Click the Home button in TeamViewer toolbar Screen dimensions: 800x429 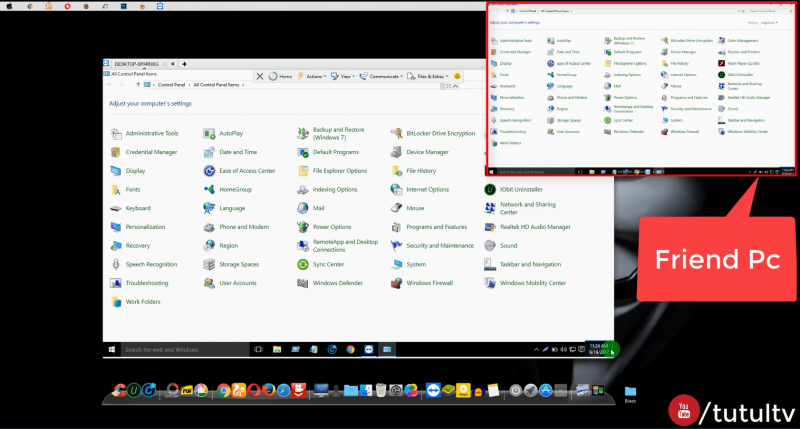[280, 76]
